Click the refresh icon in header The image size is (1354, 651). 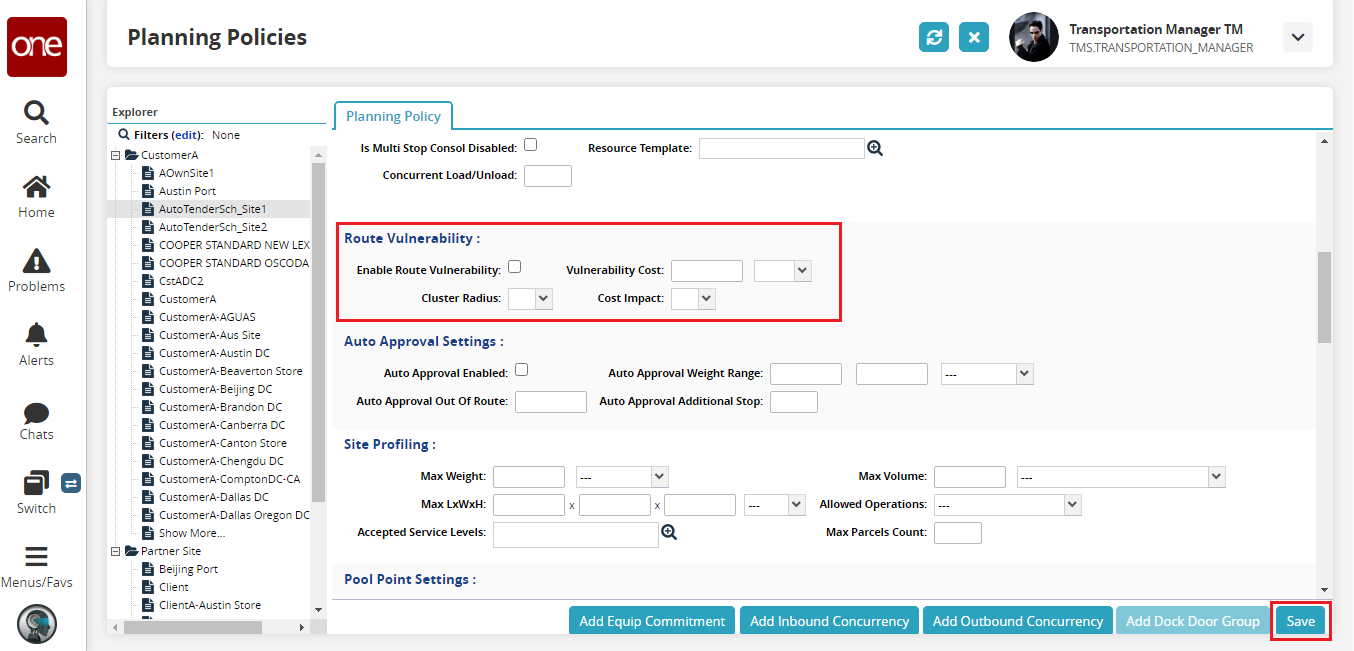click(934, 37)
